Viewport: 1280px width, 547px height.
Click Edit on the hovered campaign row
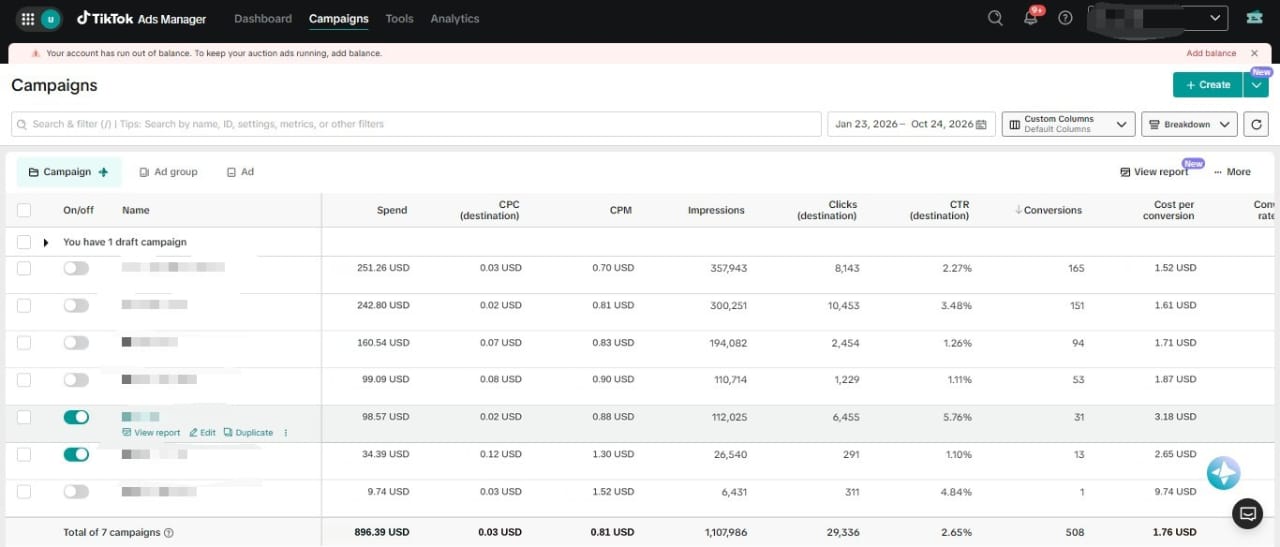tap(202, 433)
